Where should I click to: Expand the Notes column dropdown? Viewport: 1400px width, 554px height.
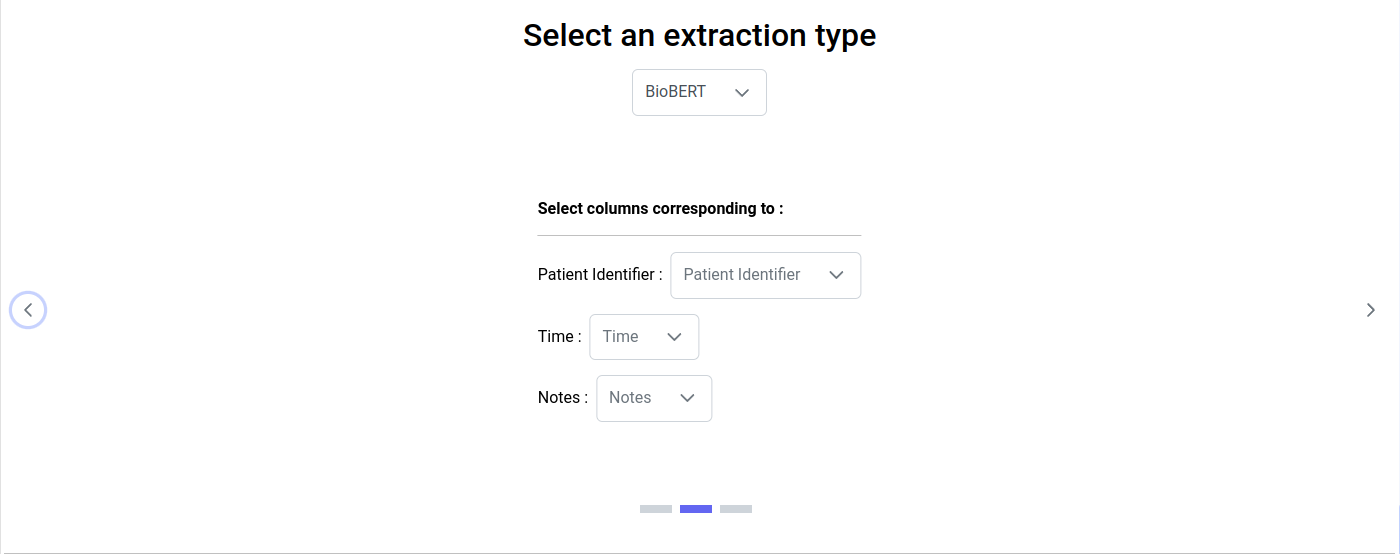653,398
